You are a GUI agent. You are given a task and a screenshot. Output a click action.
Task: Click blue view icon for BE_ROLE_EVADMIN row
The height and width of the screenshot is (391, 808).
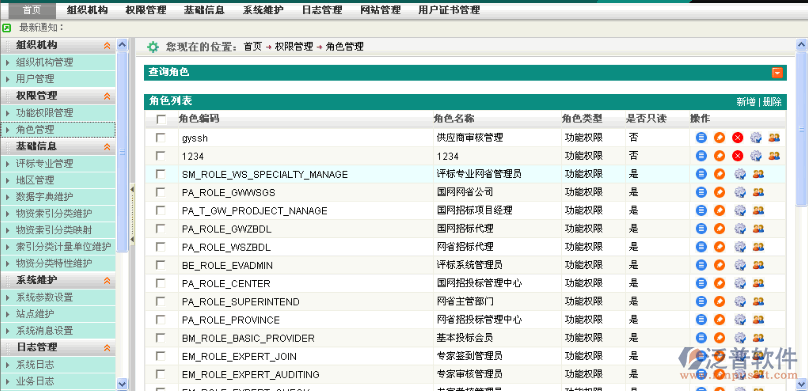[701, 265]
